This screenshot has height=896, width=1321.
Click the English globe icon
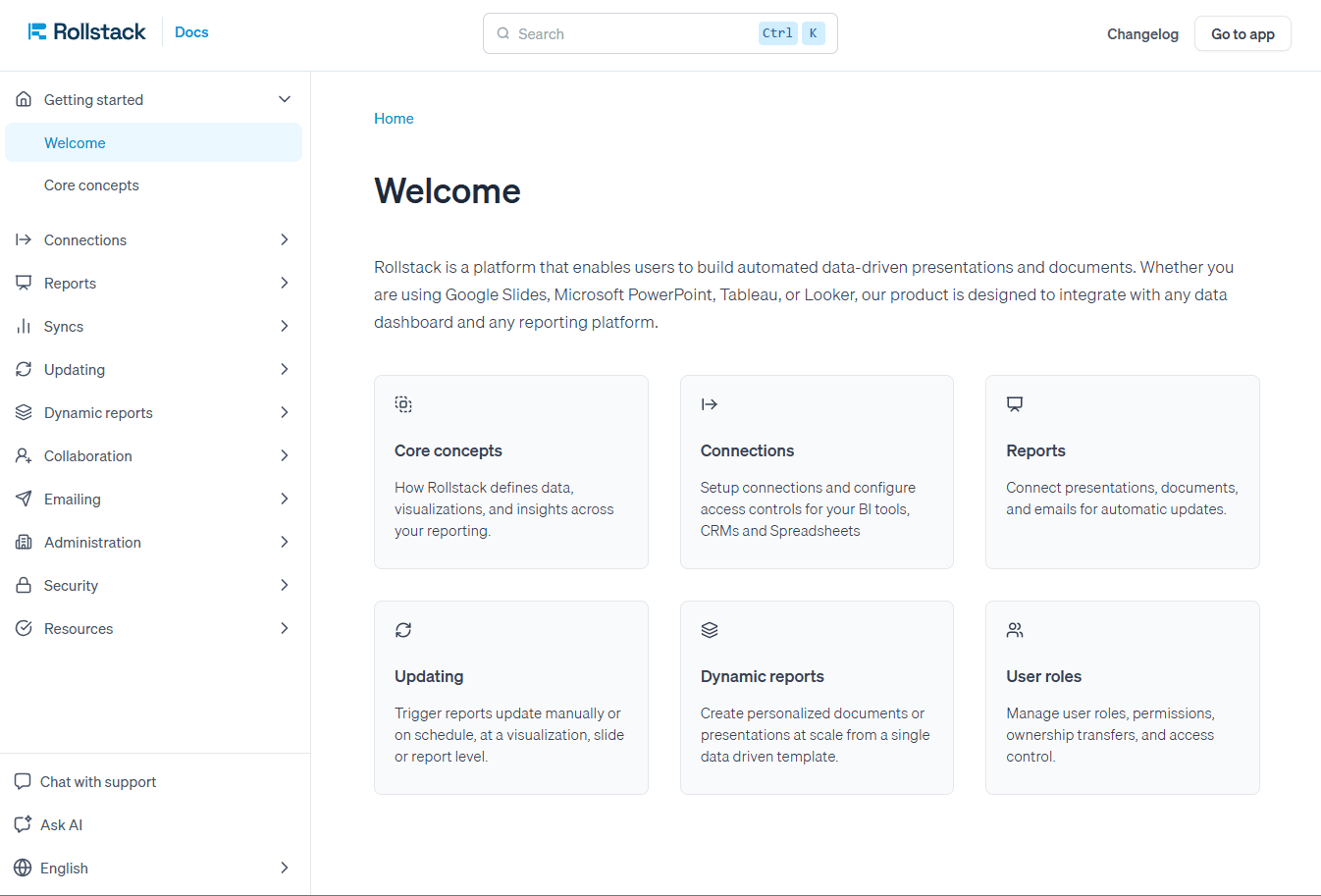pyautogui.click(x=23, y=868)
